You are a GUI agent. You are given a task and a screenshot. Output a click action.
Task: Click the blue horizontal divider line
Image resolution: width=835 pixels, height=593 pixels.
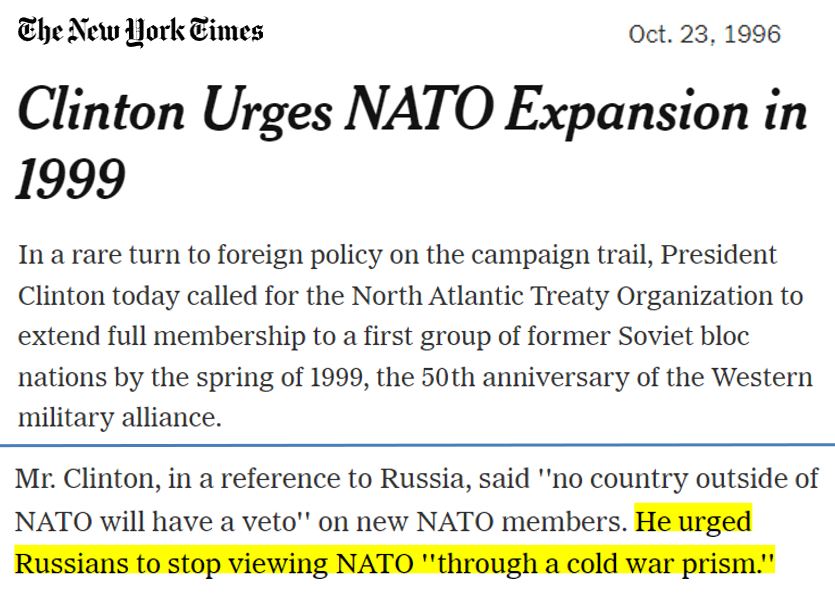[x=418, y=444]
